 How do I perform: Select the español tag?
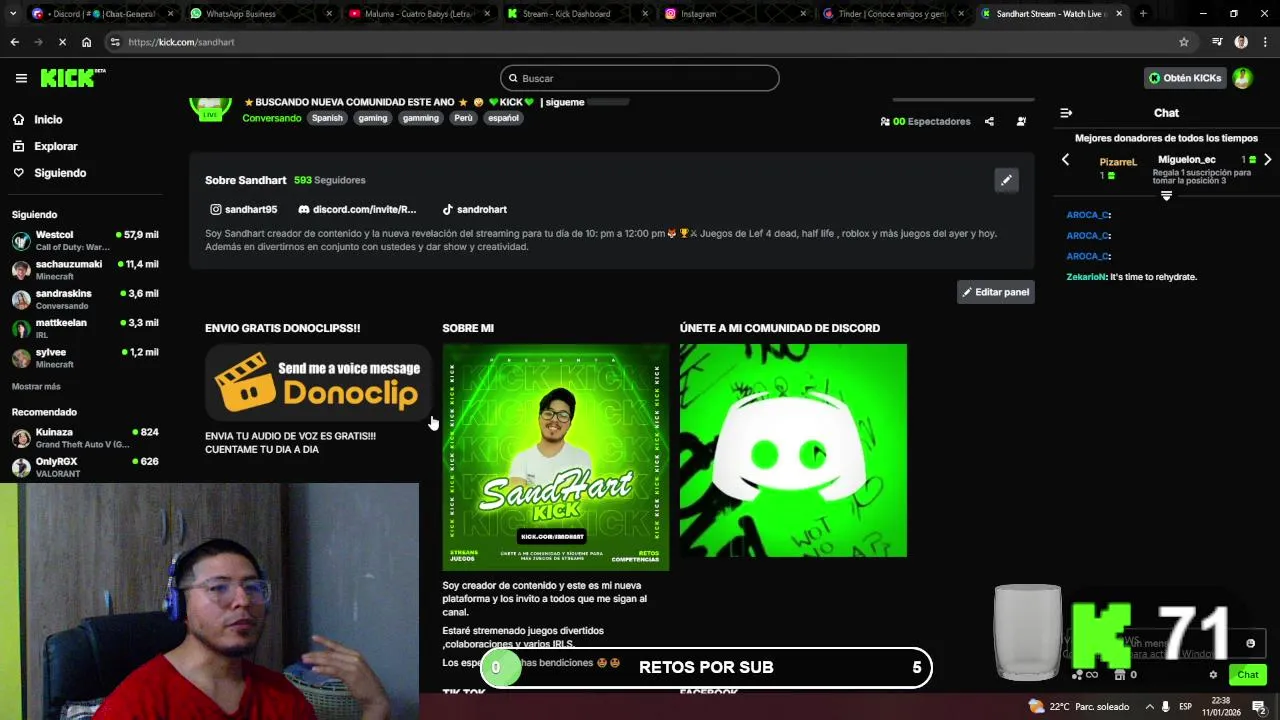click(503, 118)
